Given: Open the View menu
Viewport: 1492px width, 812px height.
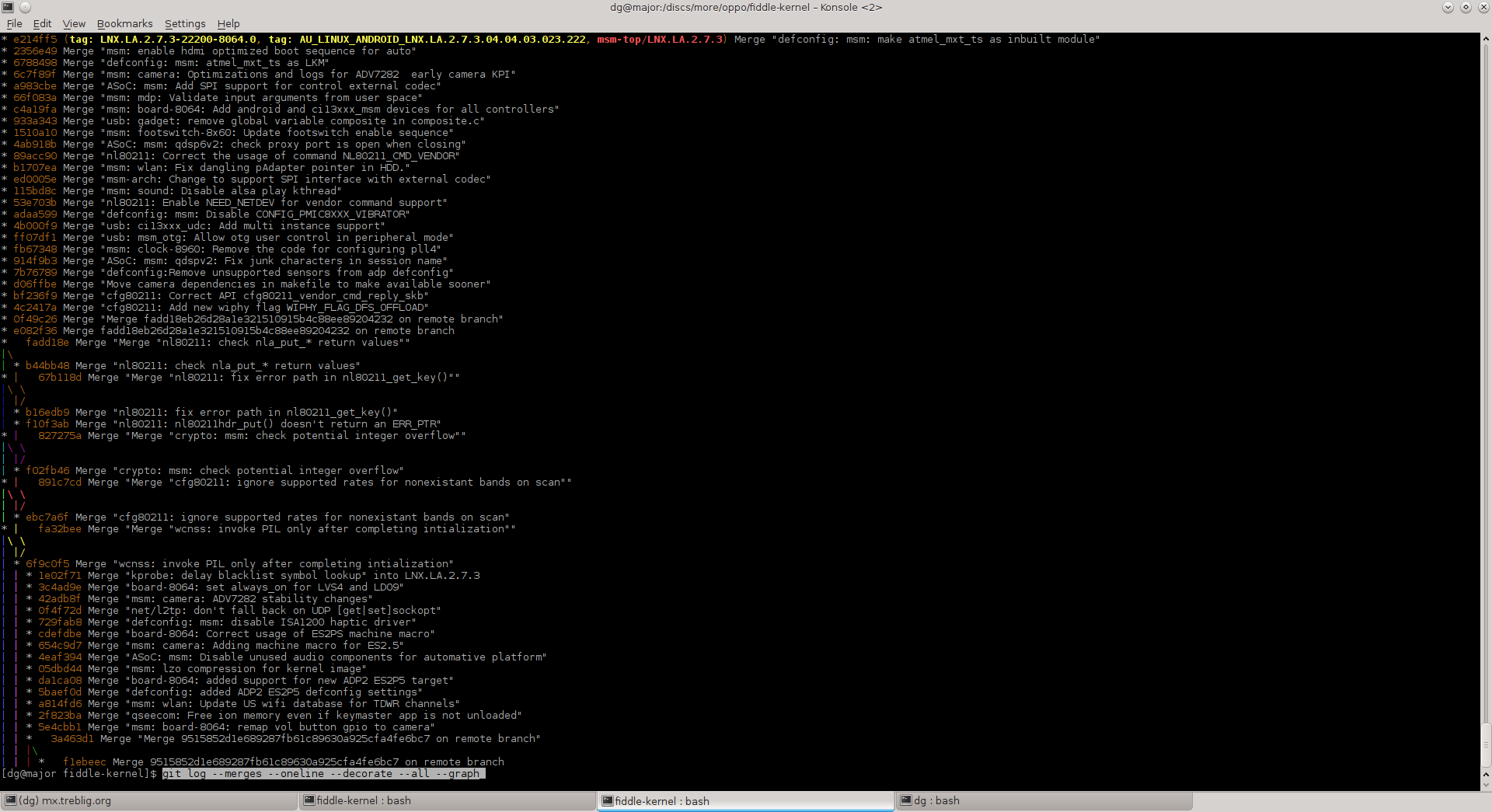Looking at the screenshot, I should pos(74,24).
